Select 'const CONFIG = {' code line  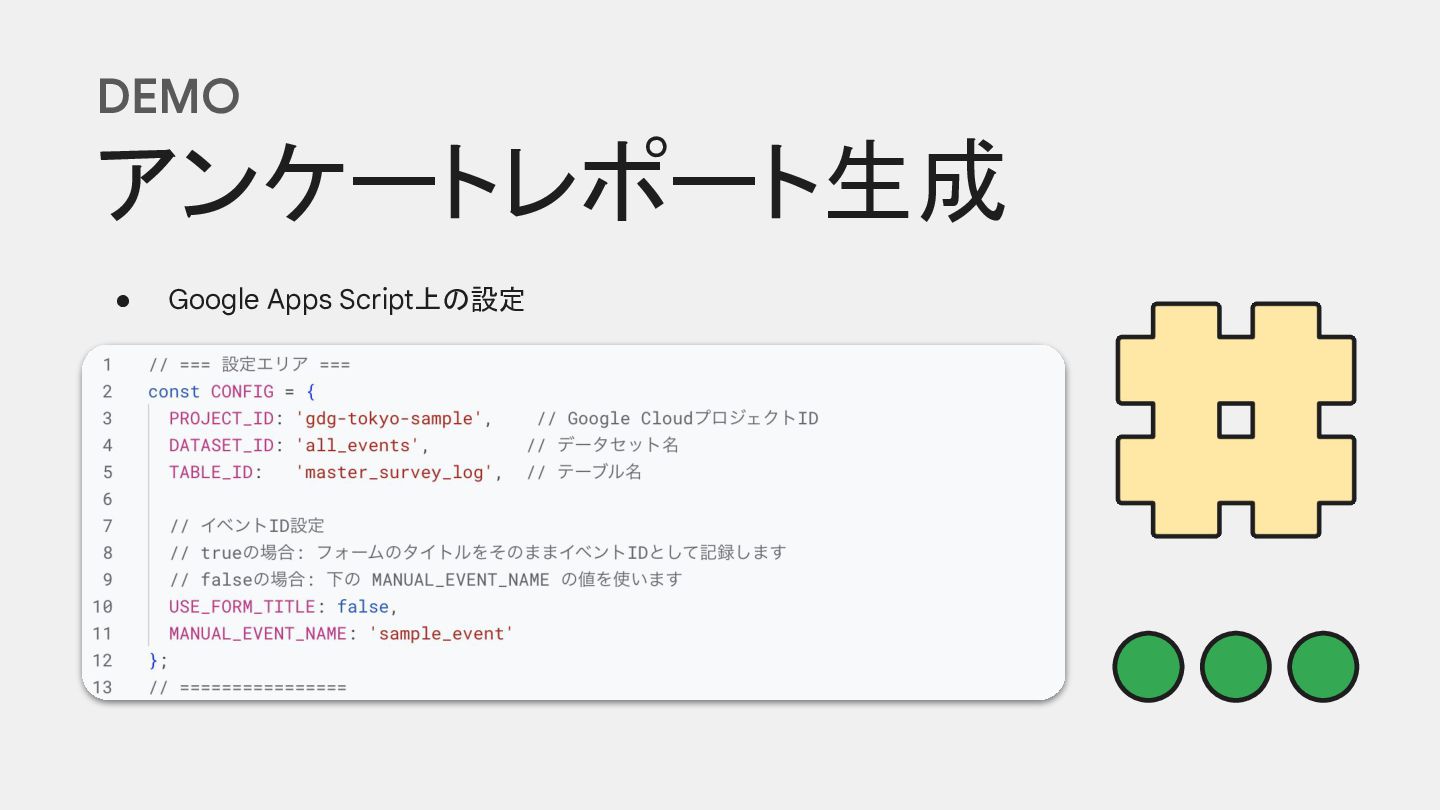[232, 392]
